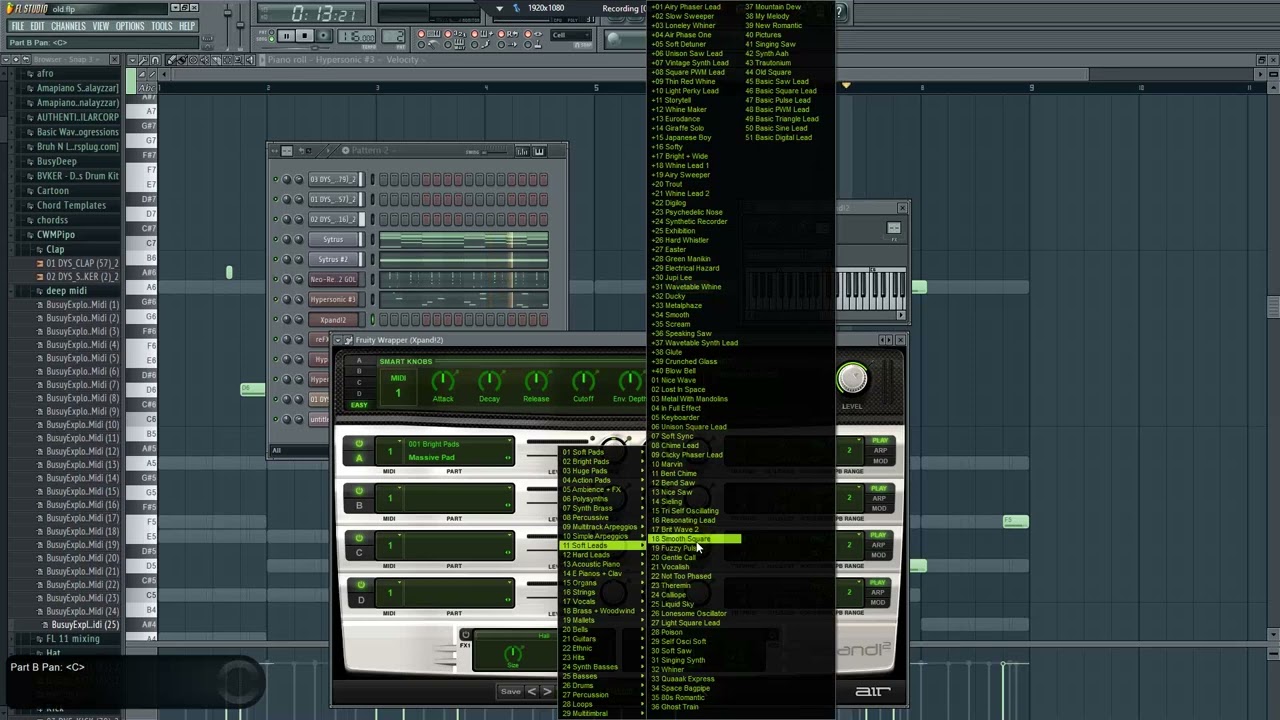1280x720 pixels.
Task: Click the Xpand!2 preset next arrow button
Action: click(547, 691)
